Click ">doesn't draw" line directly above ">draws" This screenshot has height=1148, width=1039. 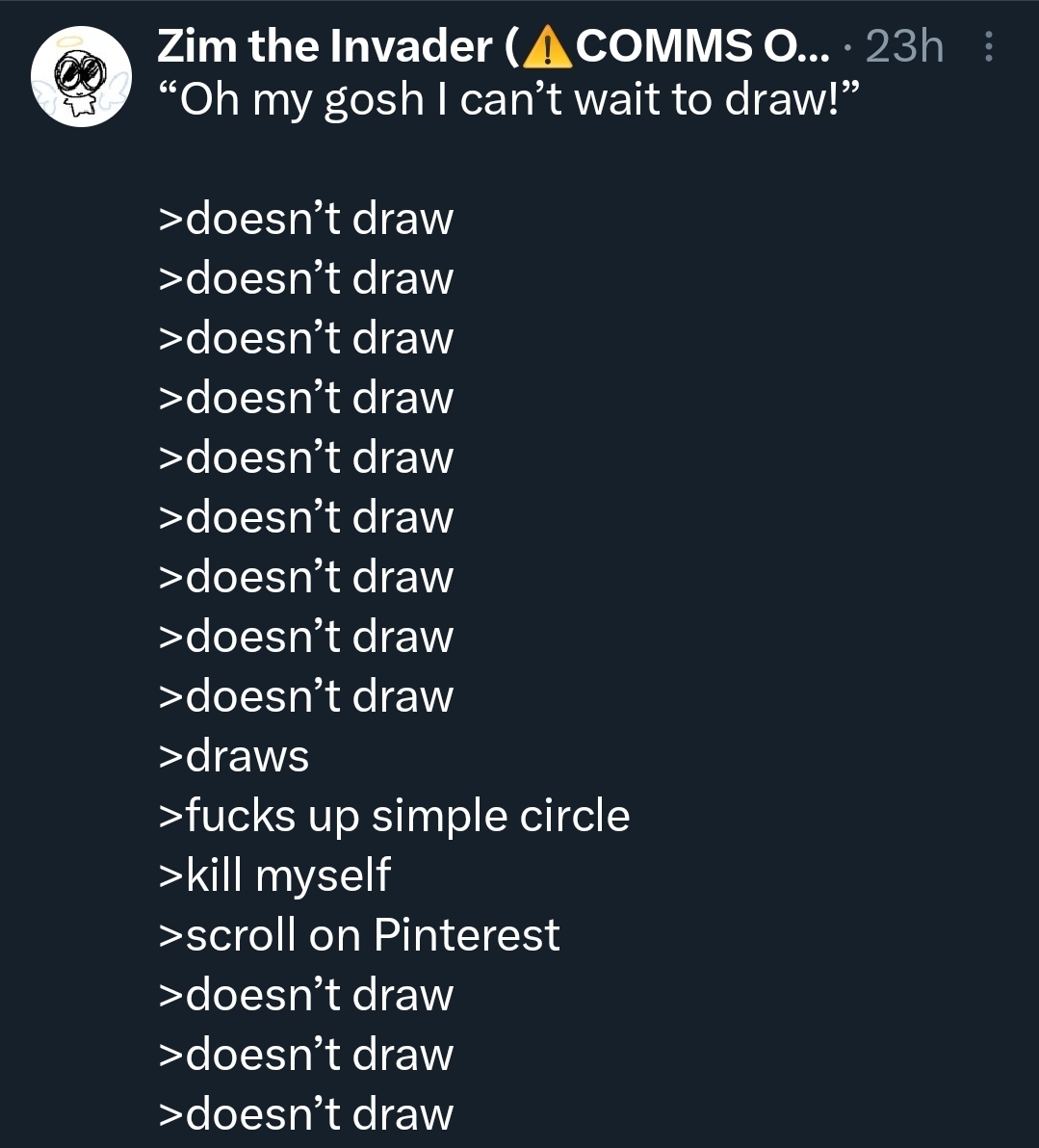point(305,696)
